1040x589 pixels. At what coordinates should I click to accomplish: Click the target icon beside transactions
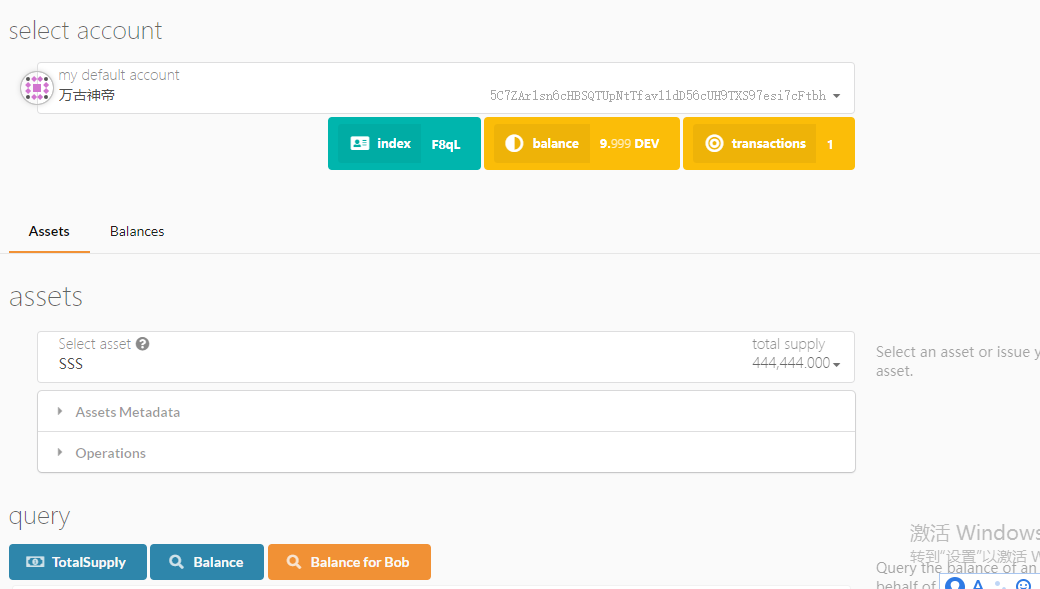coord(714,144)
